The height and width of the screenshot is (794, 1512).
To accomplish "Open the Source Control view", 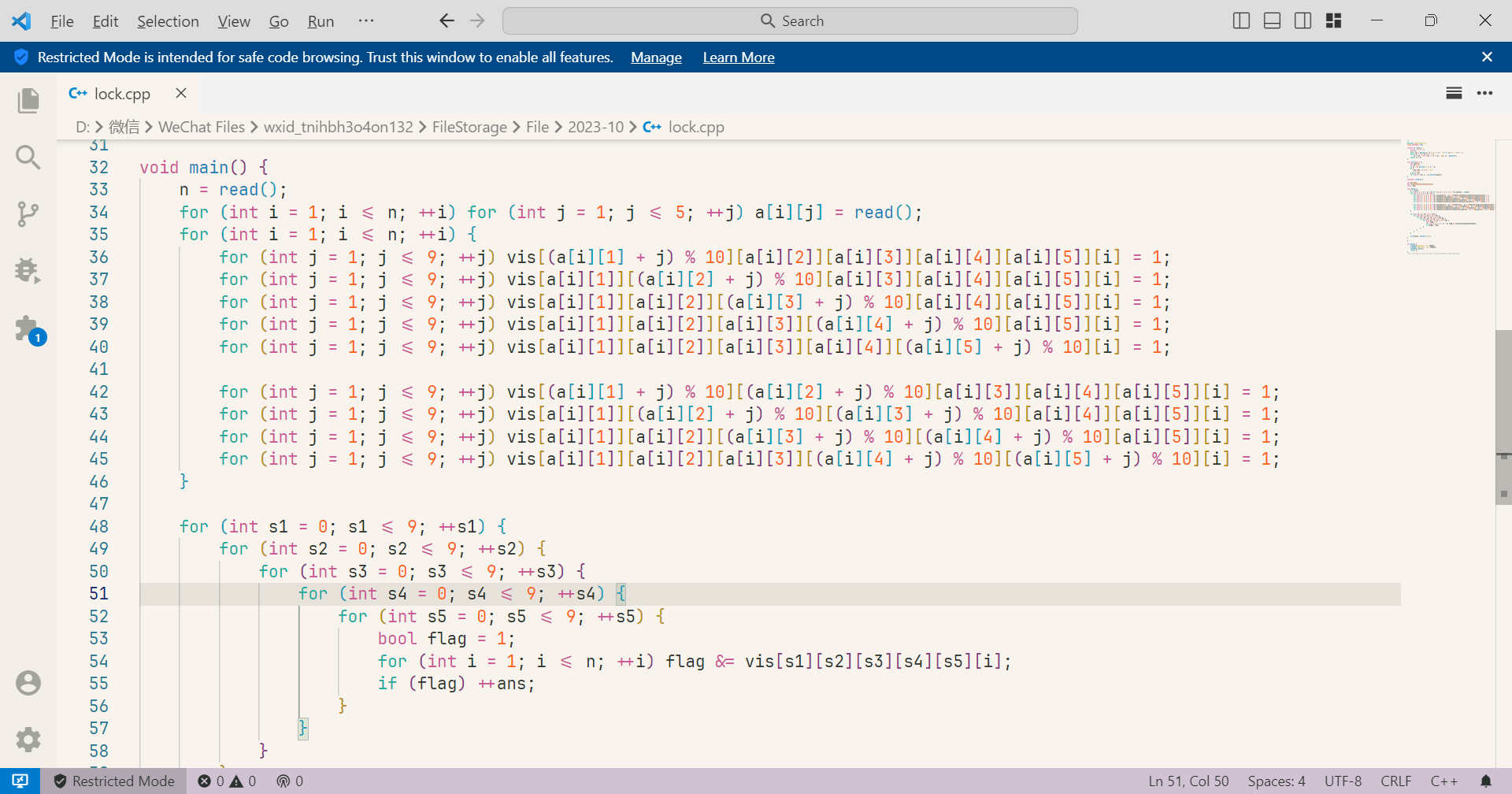I will coord(28,214).
